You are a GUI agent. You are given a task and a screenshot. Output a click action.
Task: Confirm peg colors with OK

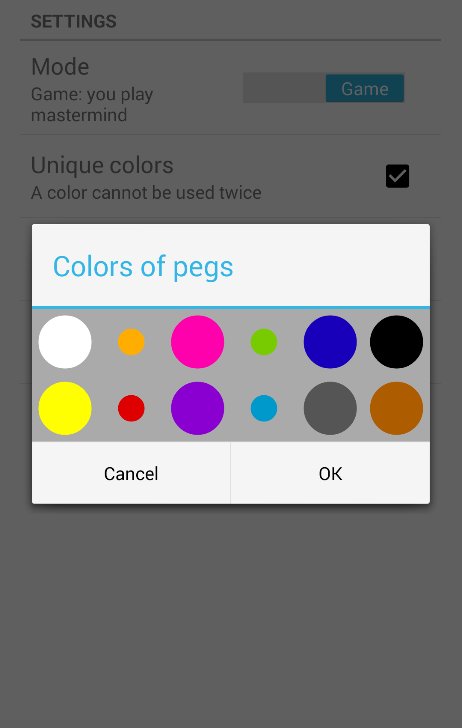click(x=330, y=473)
